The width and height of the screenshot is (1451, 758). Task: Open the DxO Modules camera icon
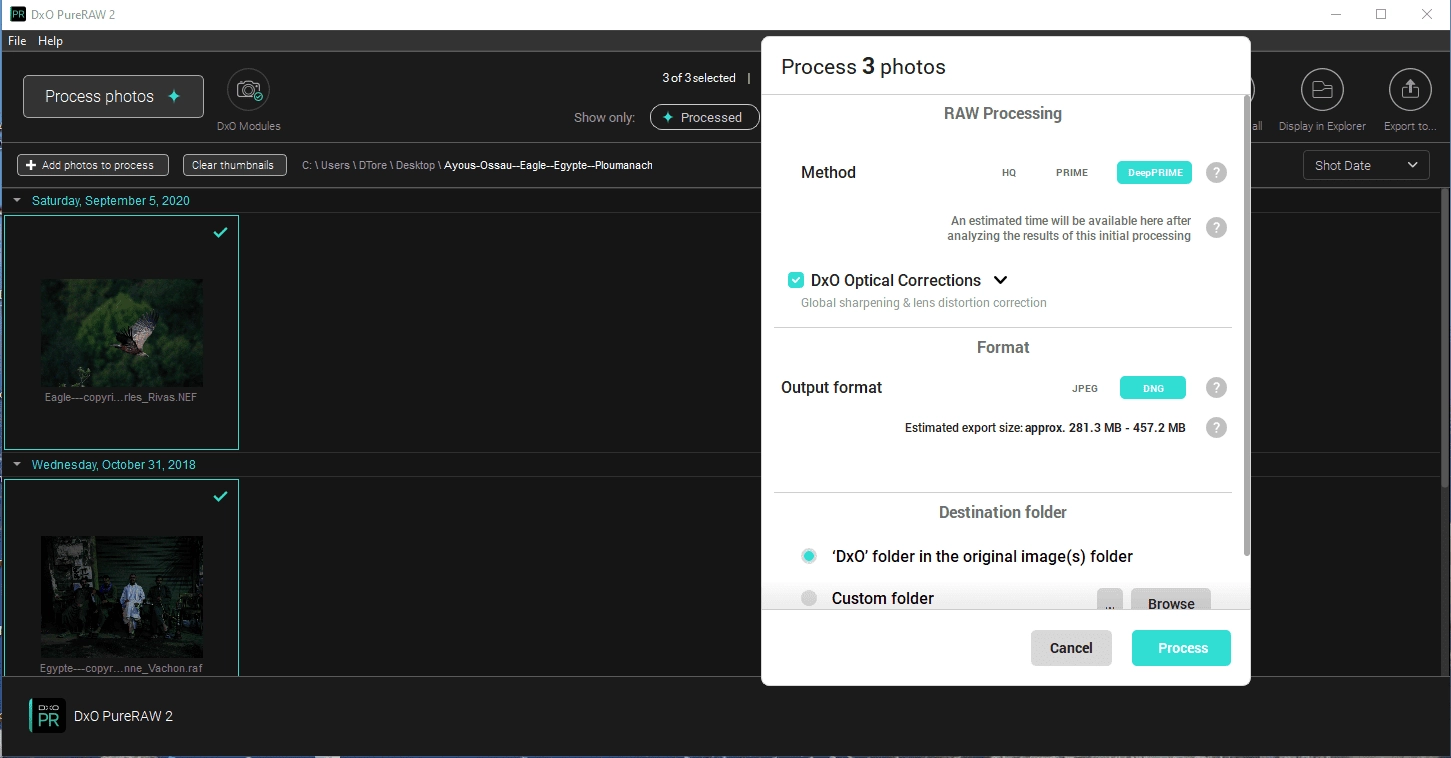pos(248,91)
